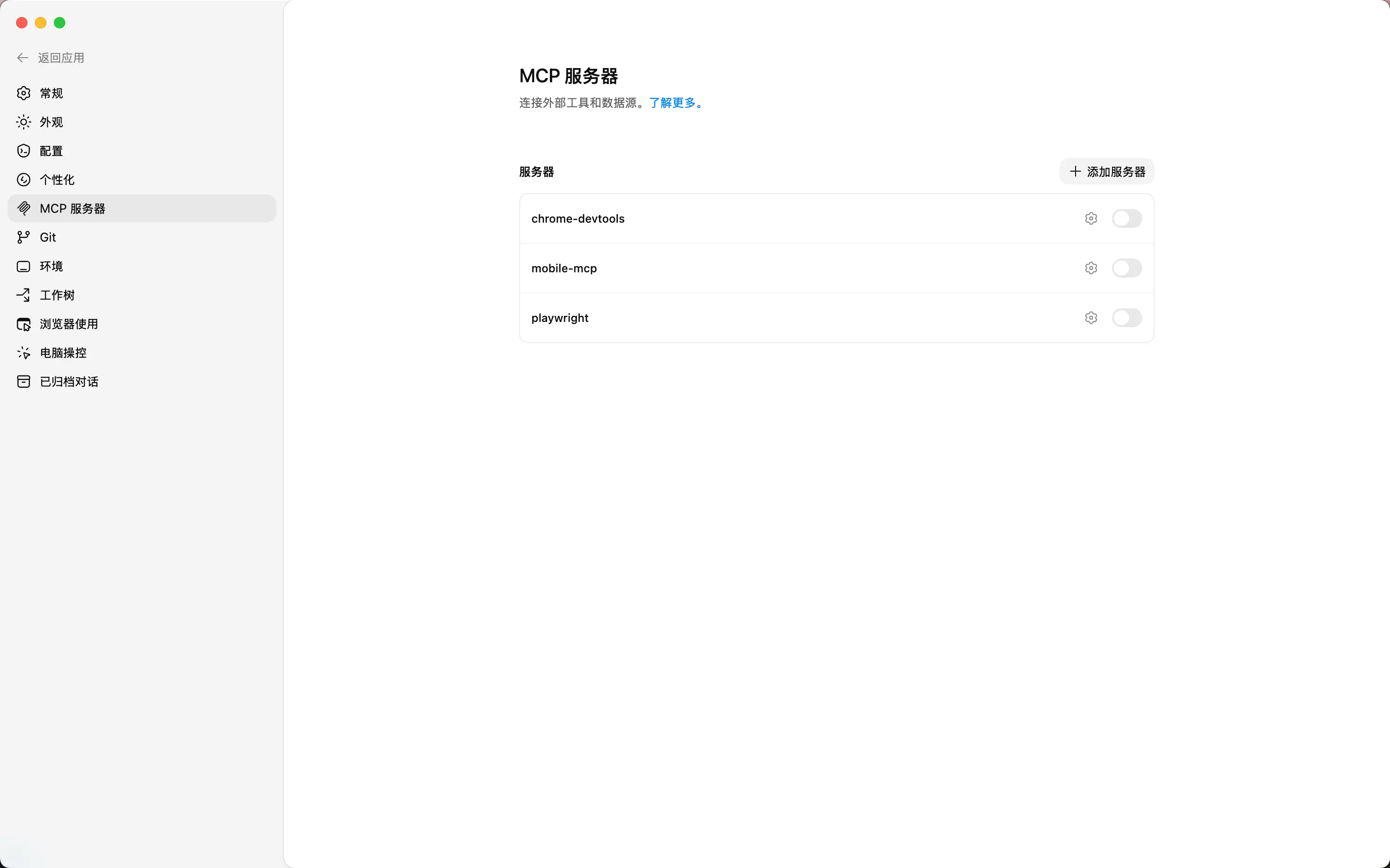Click the 浏览器使用 browser icon
The width and height of the screenshot is (1390, 868).
[24, 324]
